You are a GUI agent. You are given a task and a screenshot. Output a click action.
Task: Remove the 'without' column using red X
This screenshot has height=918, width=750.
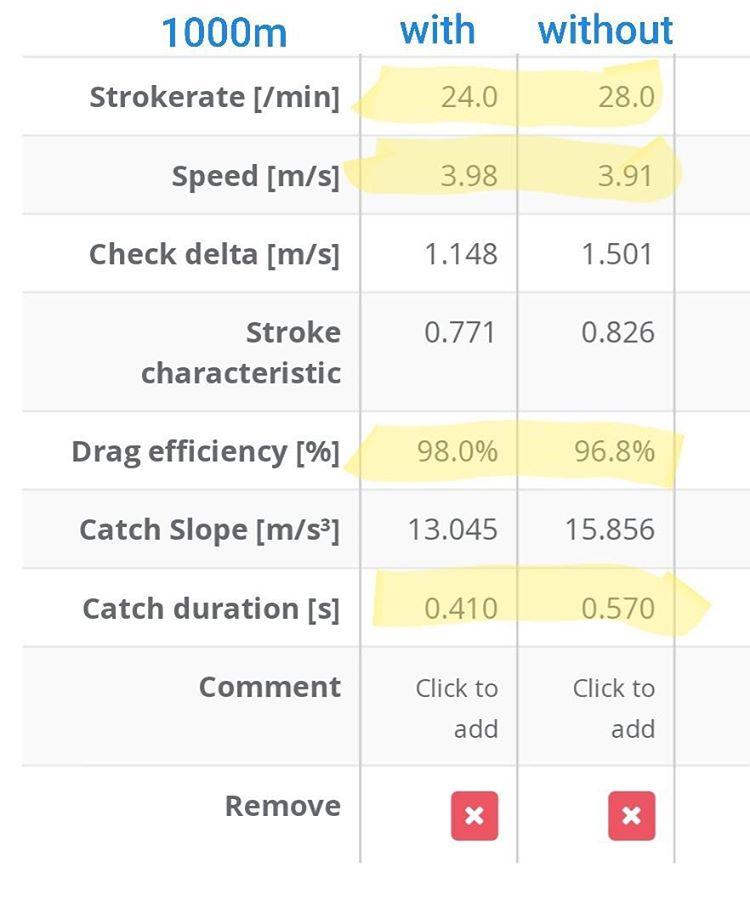(x=631, y=816)
